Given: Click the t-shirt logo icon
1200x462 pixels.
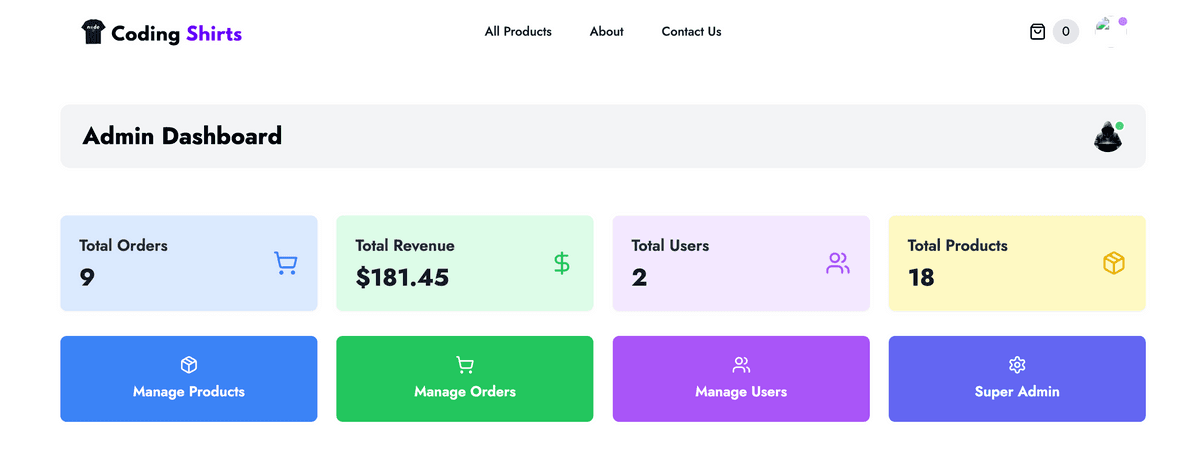Looking at the screenshot, I should (x=93, y=32).
